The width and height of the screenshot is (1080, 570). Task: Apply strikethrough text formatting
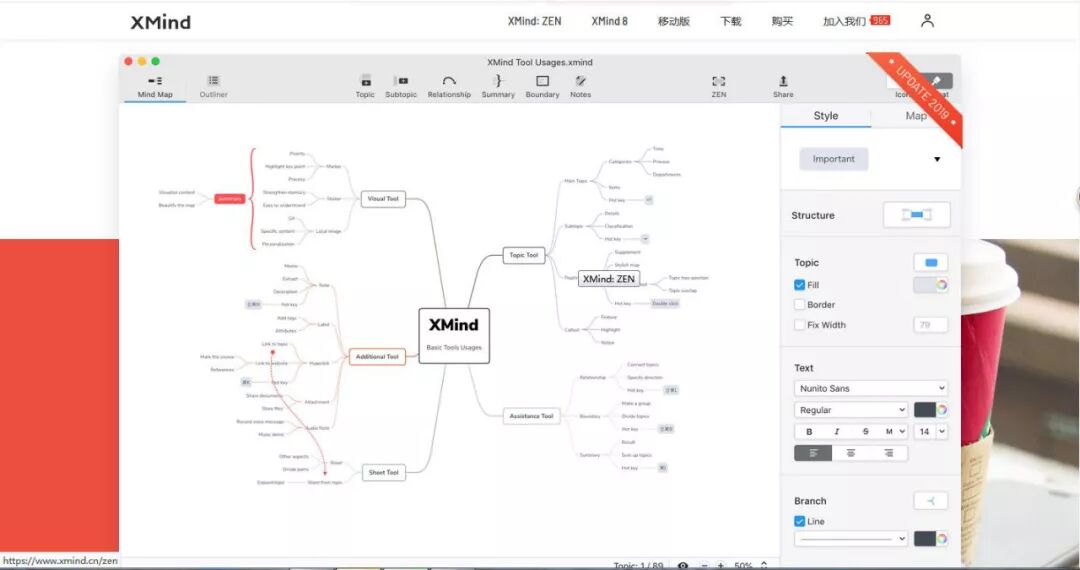tap(865, 432)
